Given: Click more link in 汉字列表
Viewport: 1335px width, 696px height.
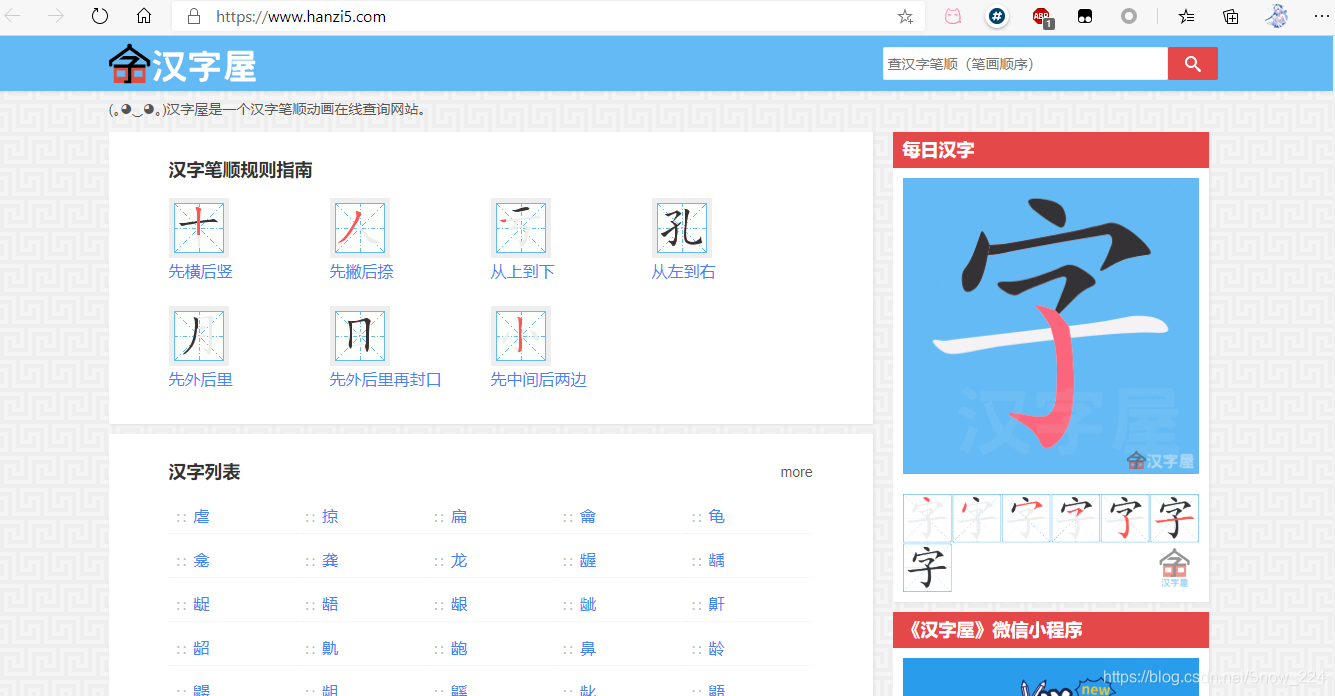Looking at the screenshot, I should 796,472.
